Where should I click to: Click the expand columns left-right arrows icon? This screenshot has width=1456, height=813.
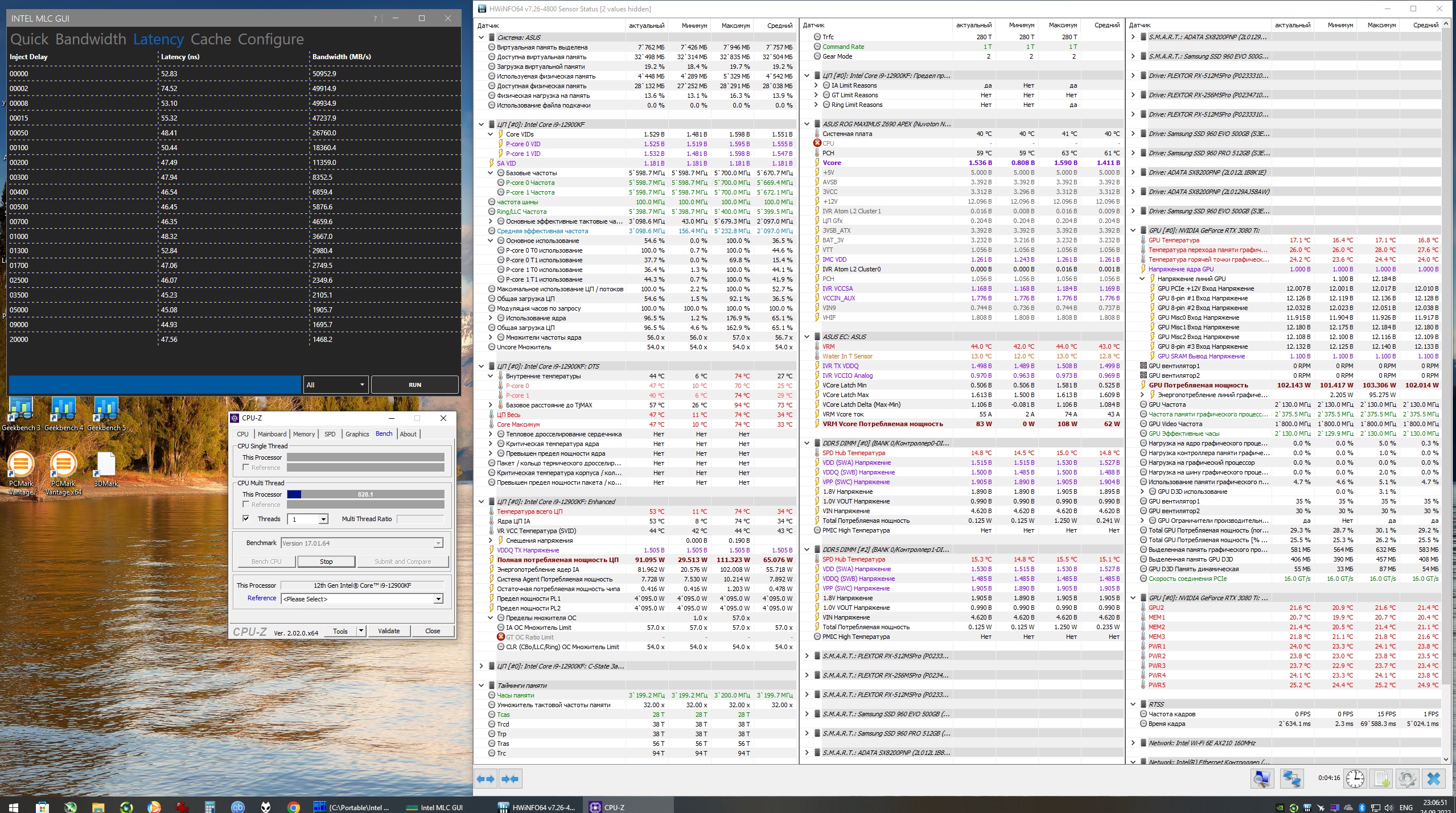486,779
